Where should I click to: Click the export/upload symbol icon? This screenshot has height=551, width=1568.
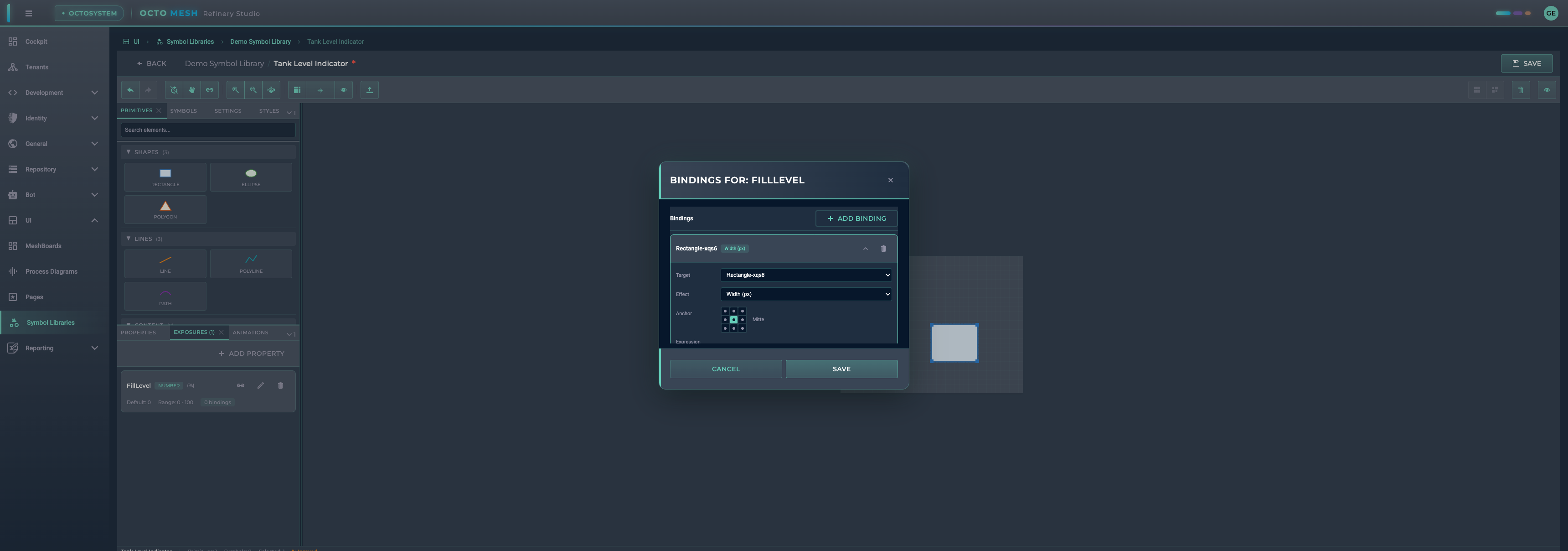coord(369,89)
